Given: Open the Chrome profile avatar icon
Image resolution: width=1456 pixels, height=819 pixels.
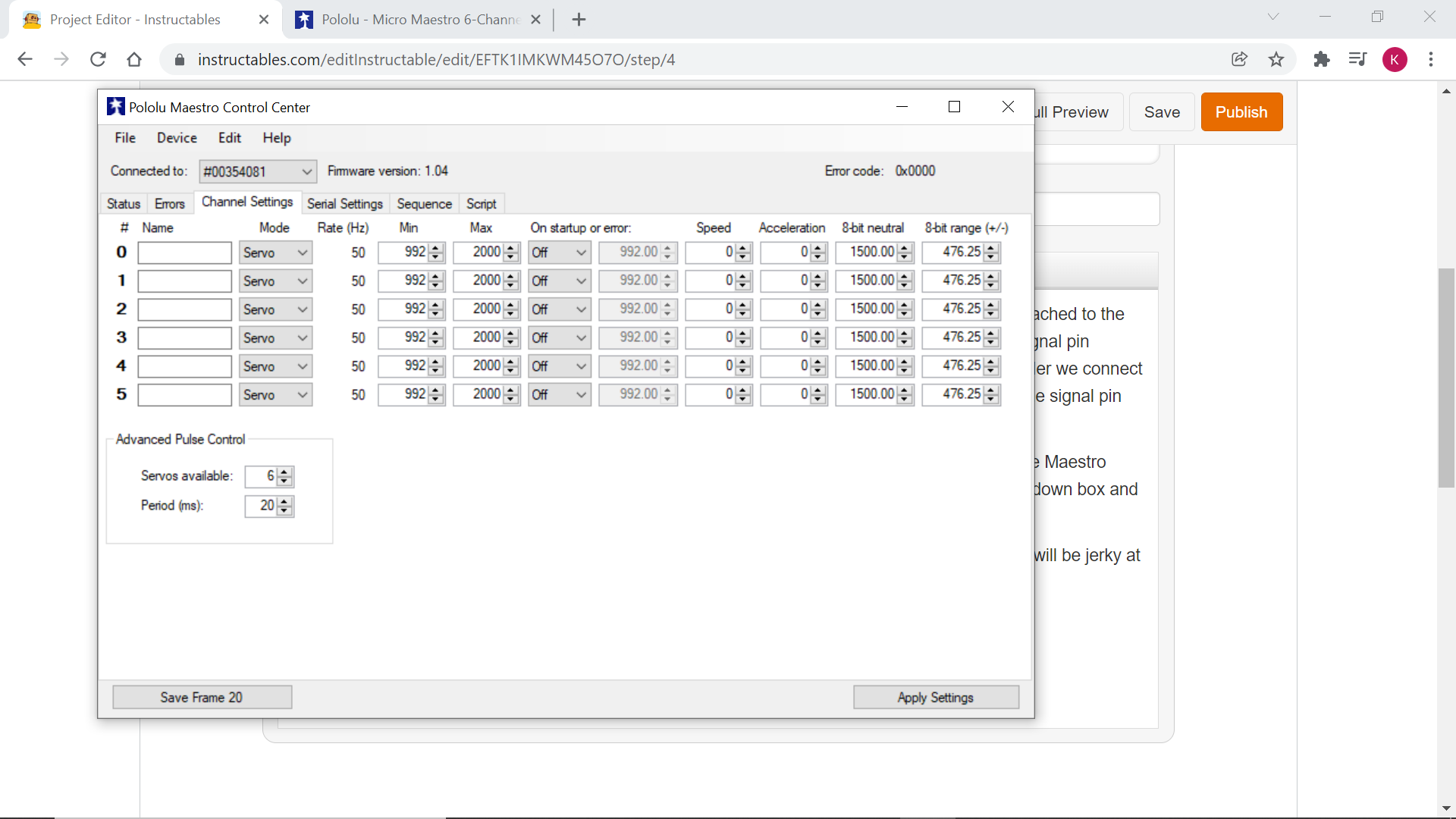Looking at the screenshot, I should [1395, 59].
